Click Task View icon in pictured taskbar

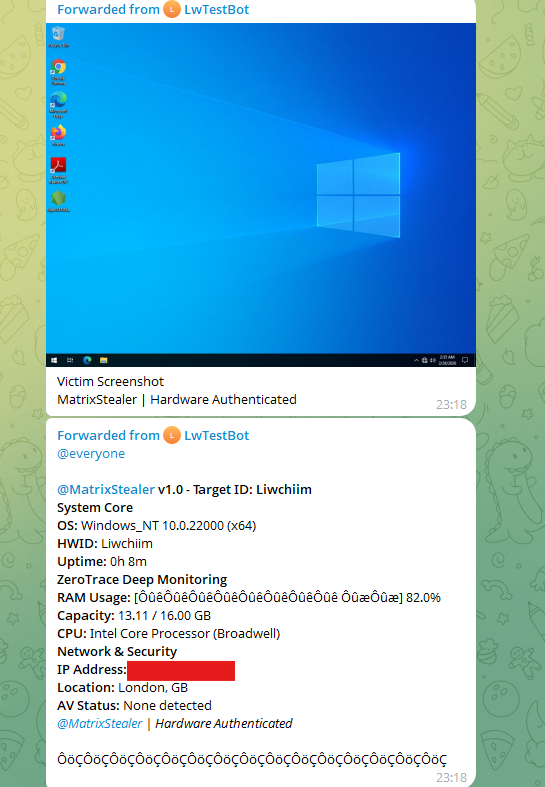(70, 360)
